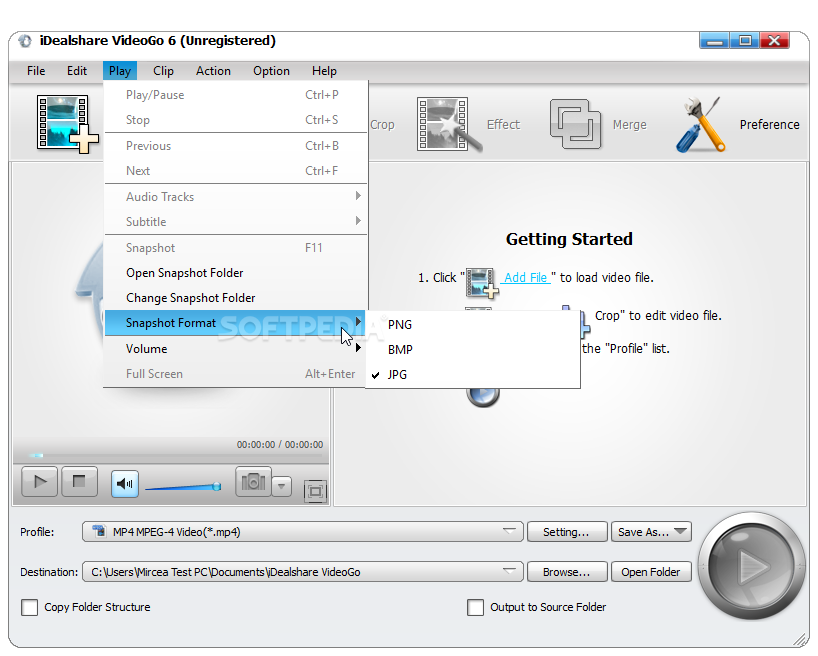Open the Help menu
The image size is (818, 656).
click(324, 71)
